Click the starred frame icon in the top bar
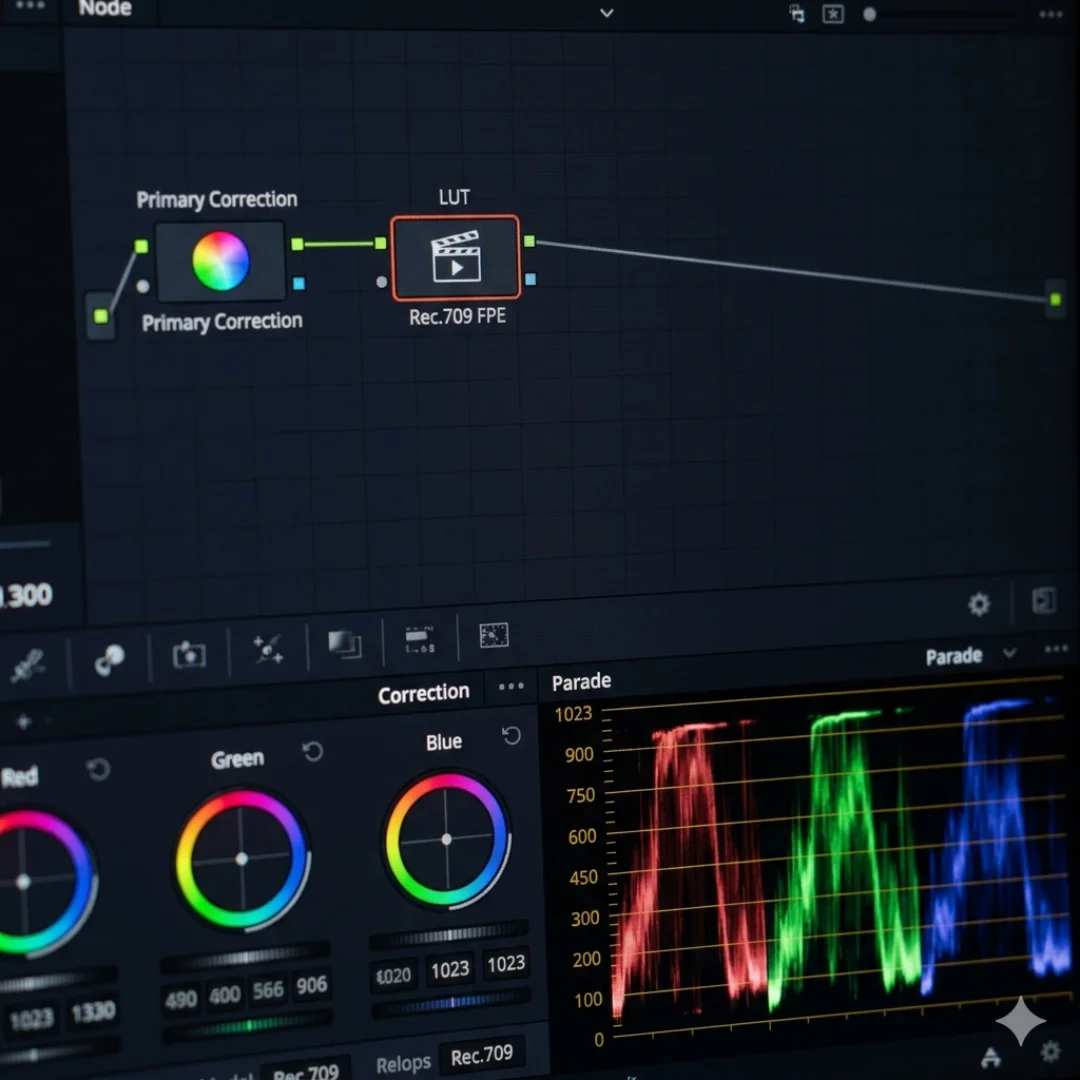1080x1080 pixels. click(x=833, y=14)
